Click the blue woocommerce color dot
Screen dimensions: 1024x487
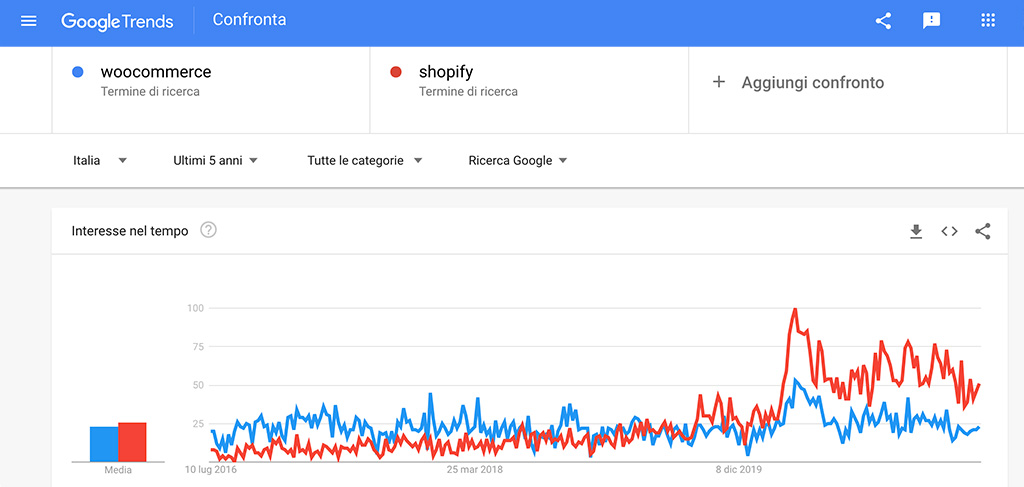pos(78,72)
